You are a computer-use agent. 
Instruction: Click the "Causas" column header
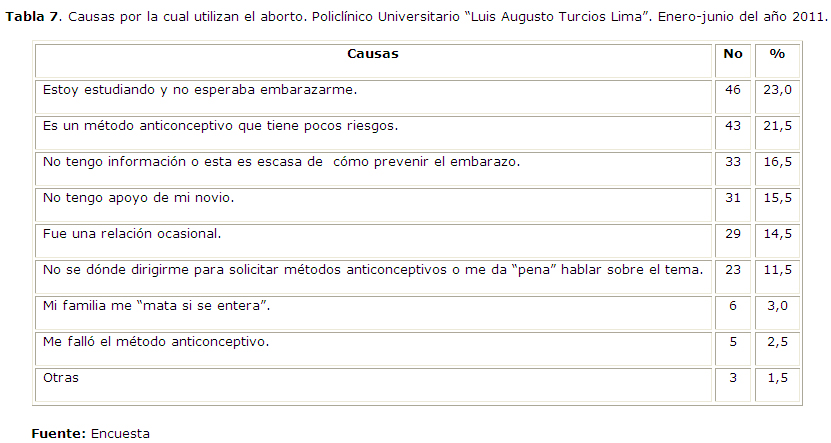[x=372, y=54]
